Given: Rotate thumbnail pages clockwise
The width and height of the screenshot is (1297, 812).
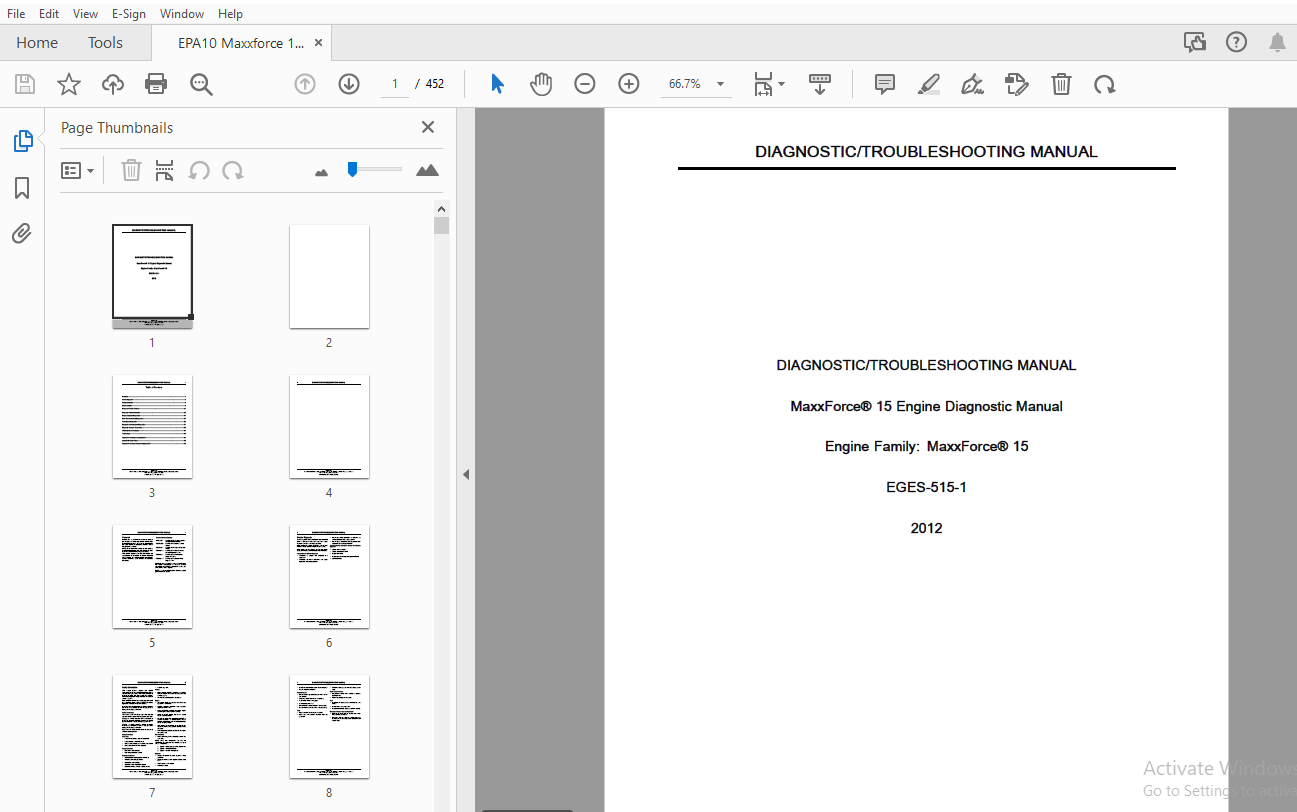Looking at the screenshot, I should point(233,170).
